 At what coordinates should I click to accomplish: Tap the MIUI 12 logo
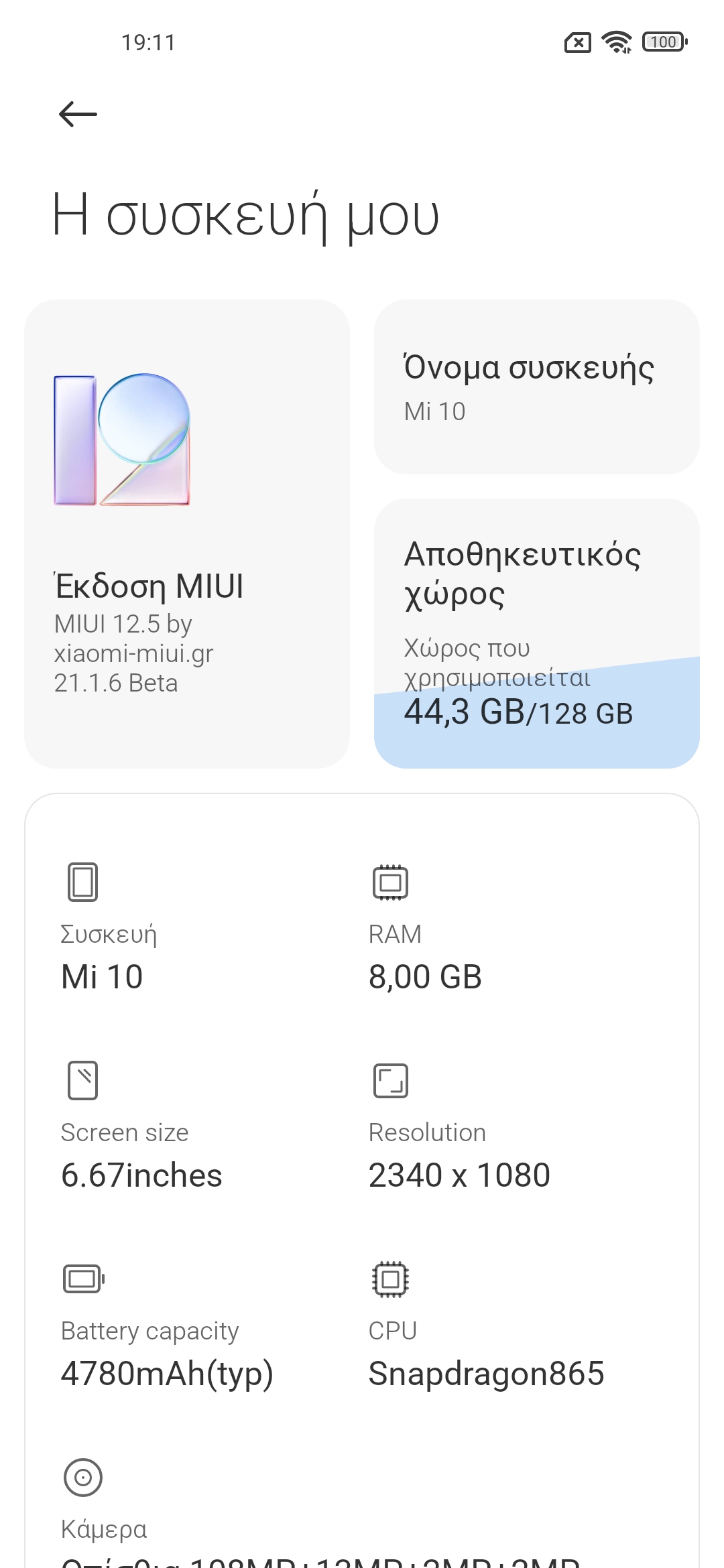click(x=122, y=440)
